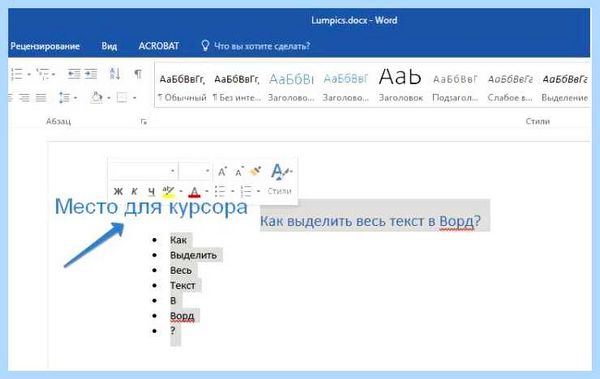The image size is (600, 379).
Task: Expand the mini toolbar font size dropdown
Action: 207,171
